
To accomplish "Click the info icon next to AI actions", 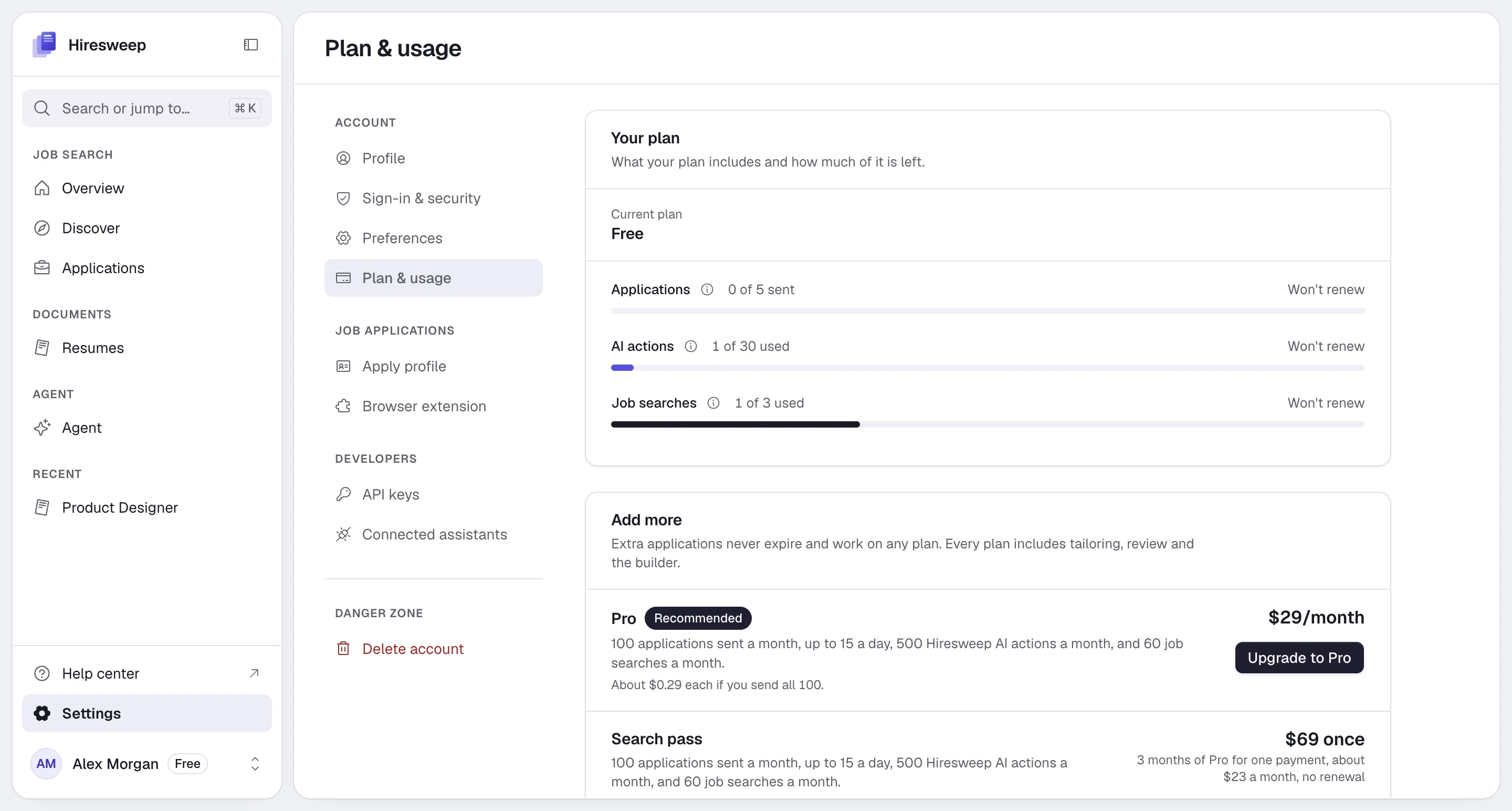I will click(x=691, y=347).
